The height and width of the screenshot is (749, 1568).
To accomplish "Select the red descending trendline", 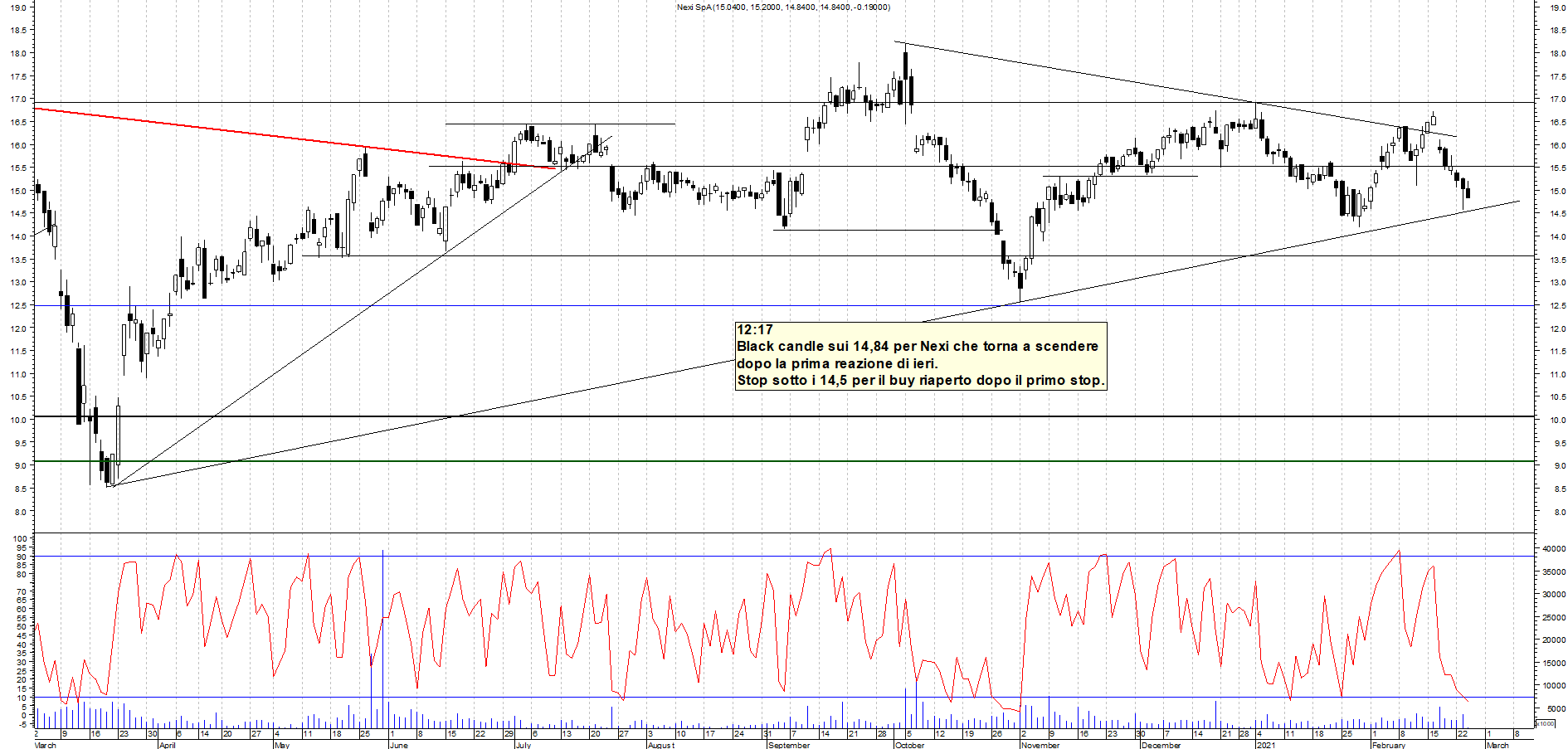I will pos(295,139).
